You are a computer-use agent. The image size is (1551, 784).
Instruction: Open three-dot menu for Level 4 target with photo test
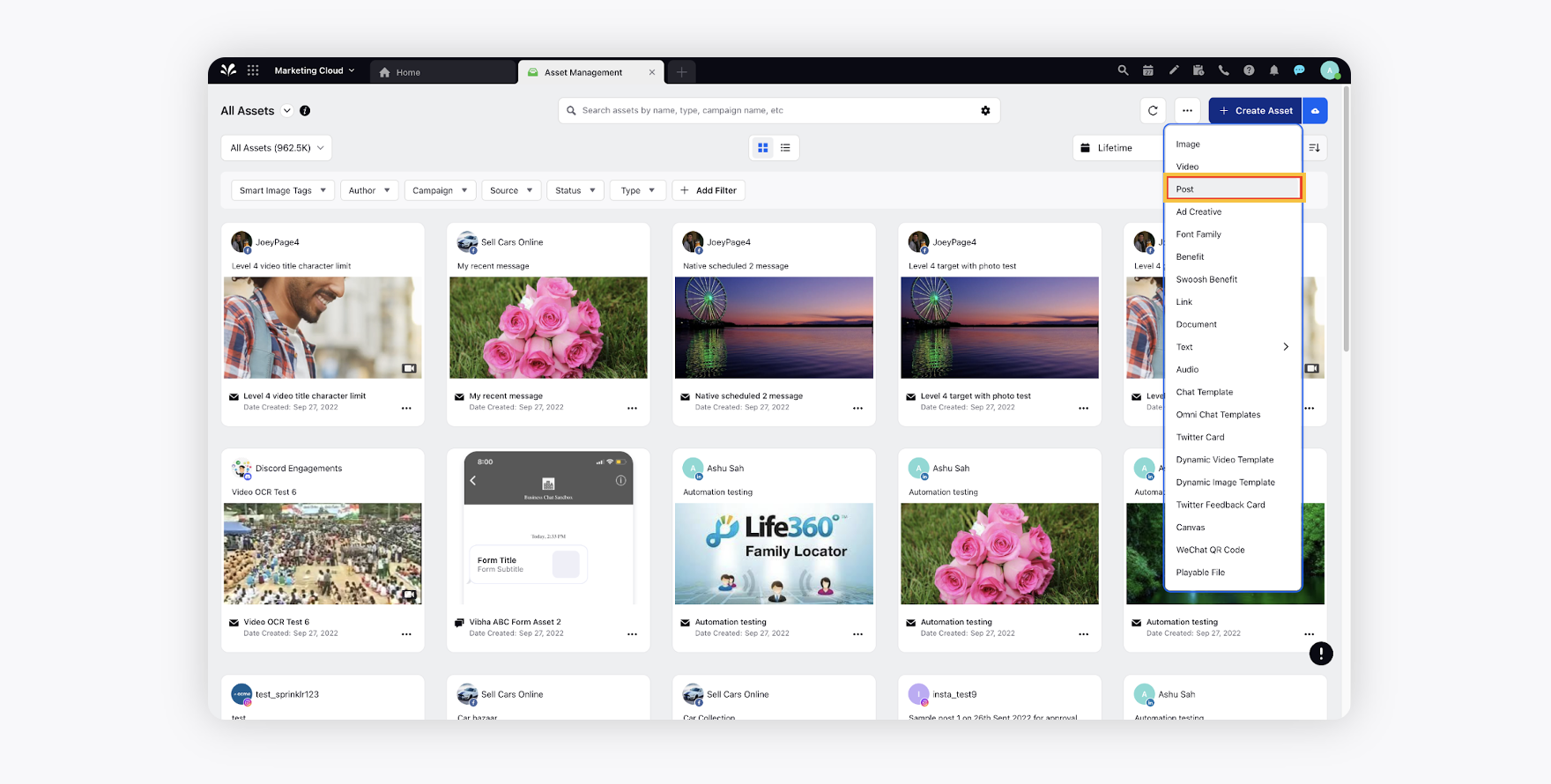pos(1083,408)
